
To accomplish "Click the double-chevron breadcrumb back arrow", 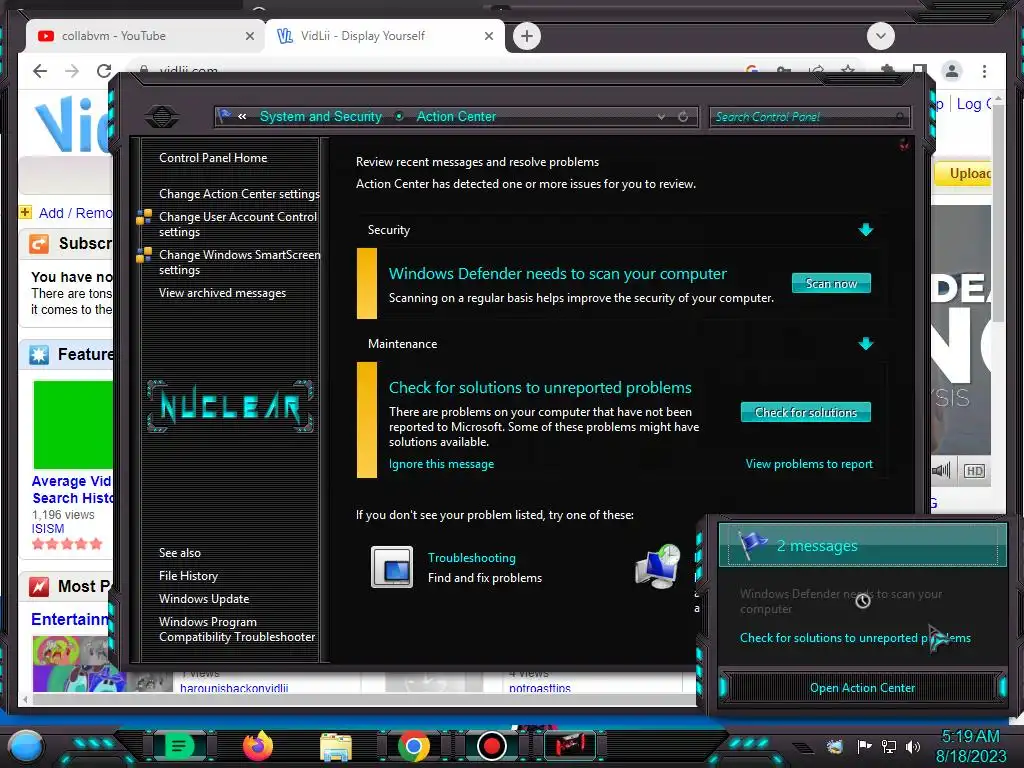I will pos(242,116).
